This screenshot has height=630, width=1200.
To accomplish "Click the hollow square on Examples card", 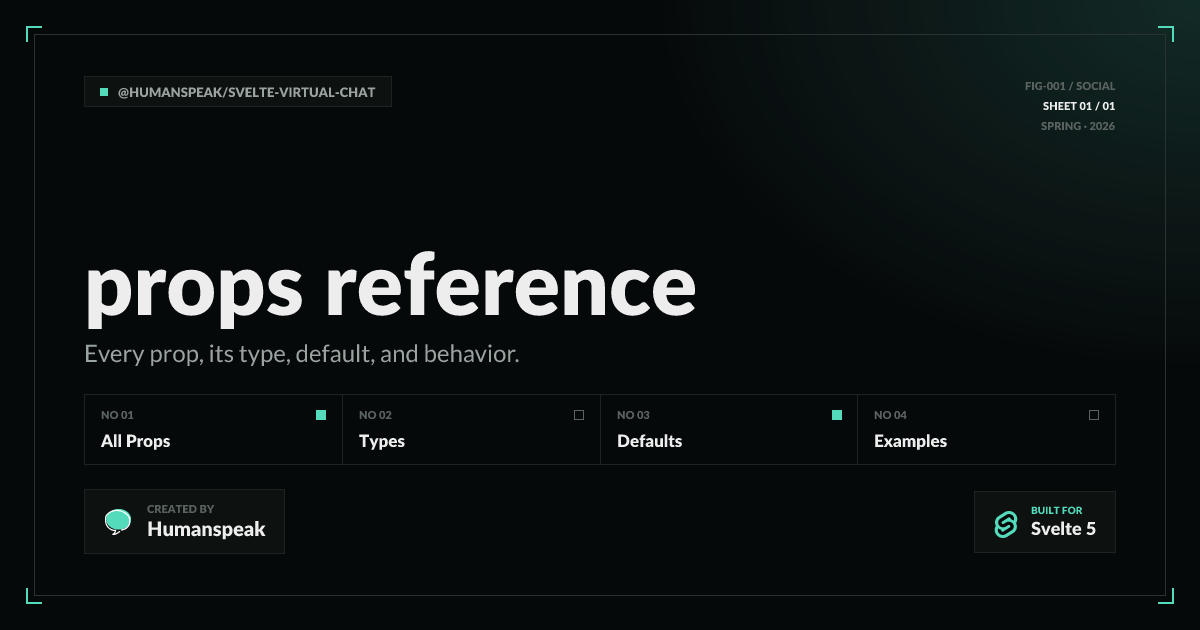I will pos(1094,415).
